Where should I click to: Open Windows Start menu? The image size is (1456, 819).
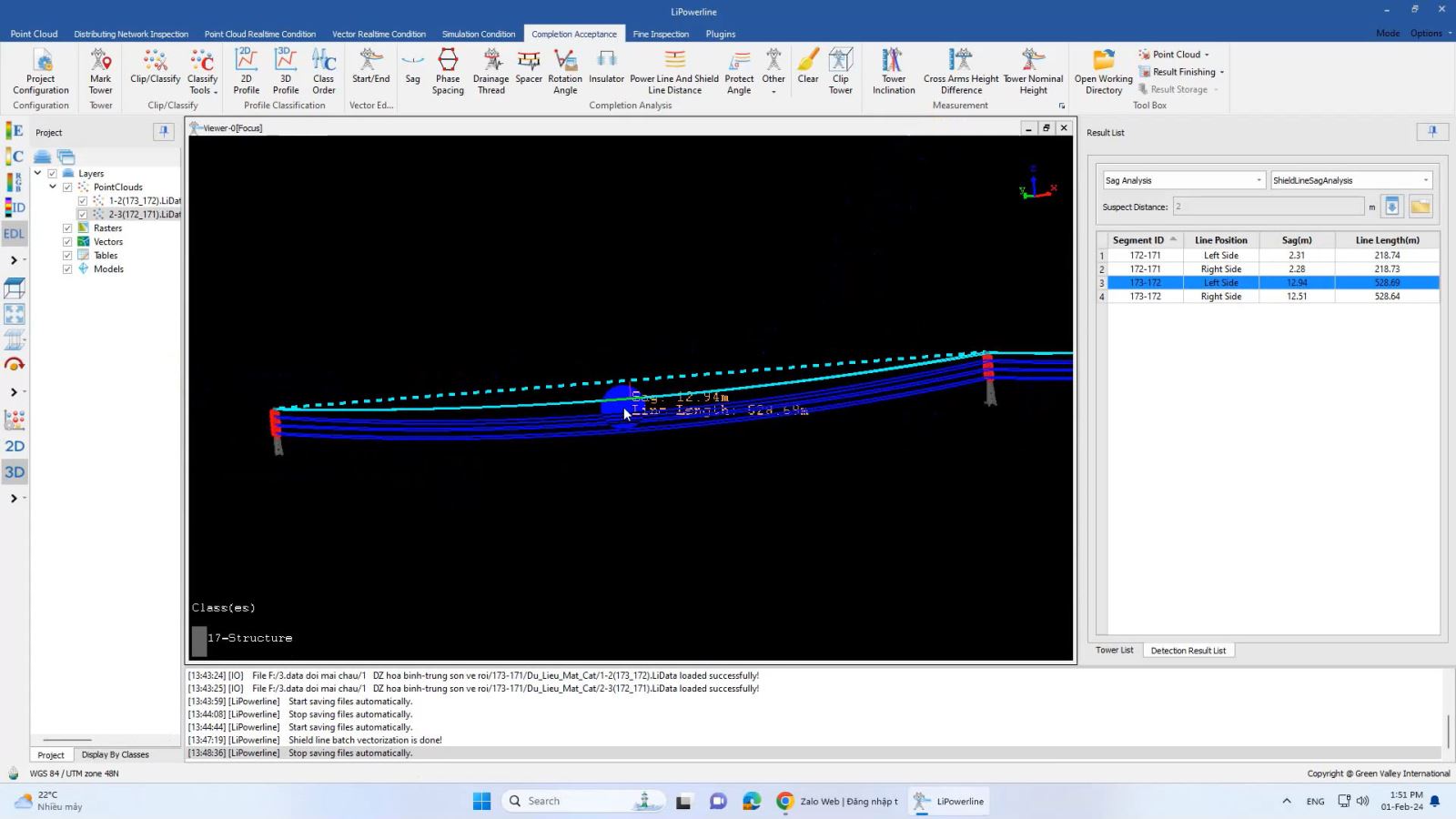point(481,801)
